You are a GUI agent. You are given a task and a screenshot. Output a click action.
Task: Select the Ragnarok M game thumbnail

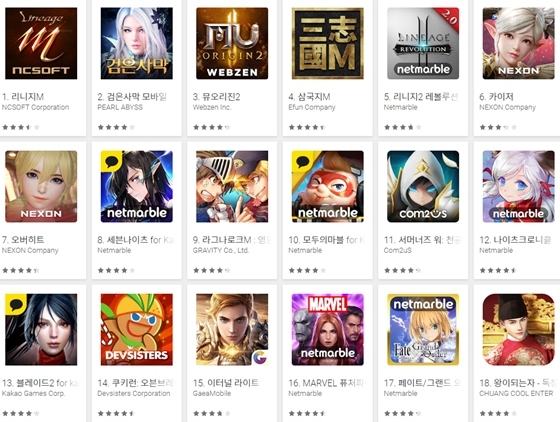(x=232, y=186)
